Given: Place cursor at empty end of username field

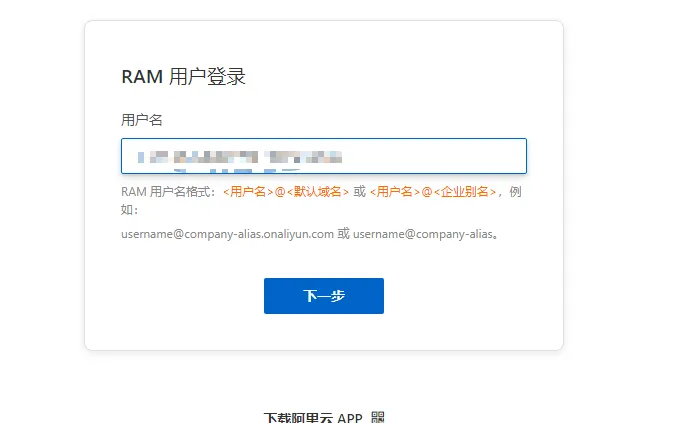Looking at the screenshot, I should [435, 156].
